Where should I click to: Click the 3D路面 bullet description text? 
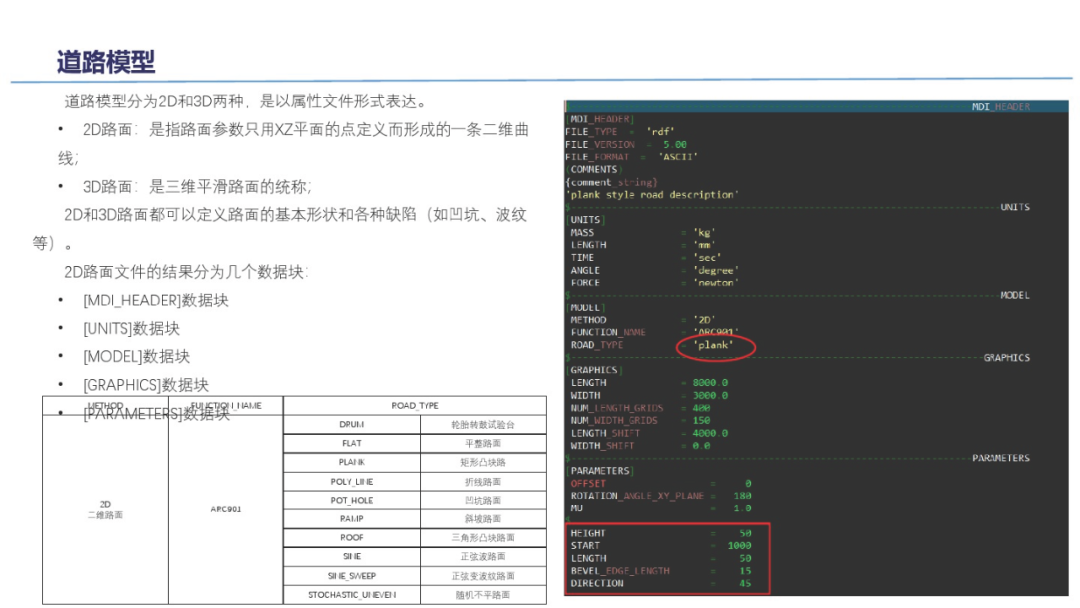click(x=197, y=186)
